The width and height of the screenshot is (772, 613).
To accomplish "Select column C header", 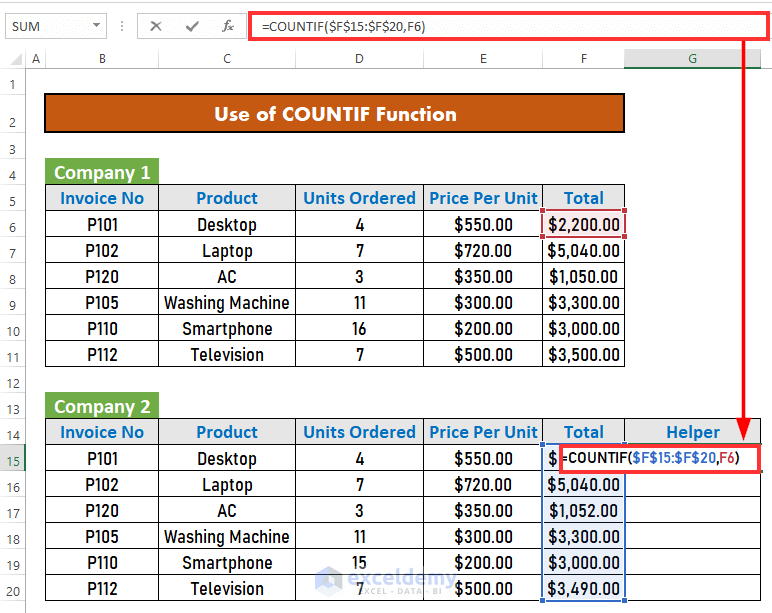I will coord(227,59).
